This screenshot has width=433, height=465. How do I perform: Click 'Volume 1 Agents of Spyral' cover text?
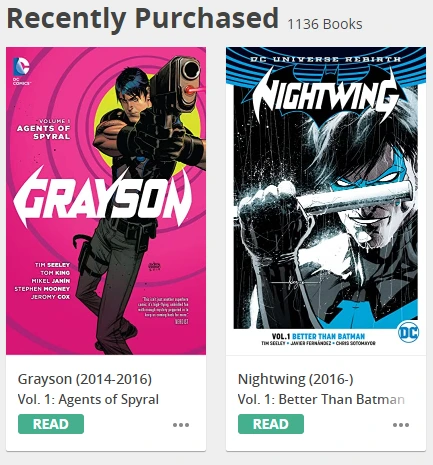pyautogui.click(x=44, y=129)
